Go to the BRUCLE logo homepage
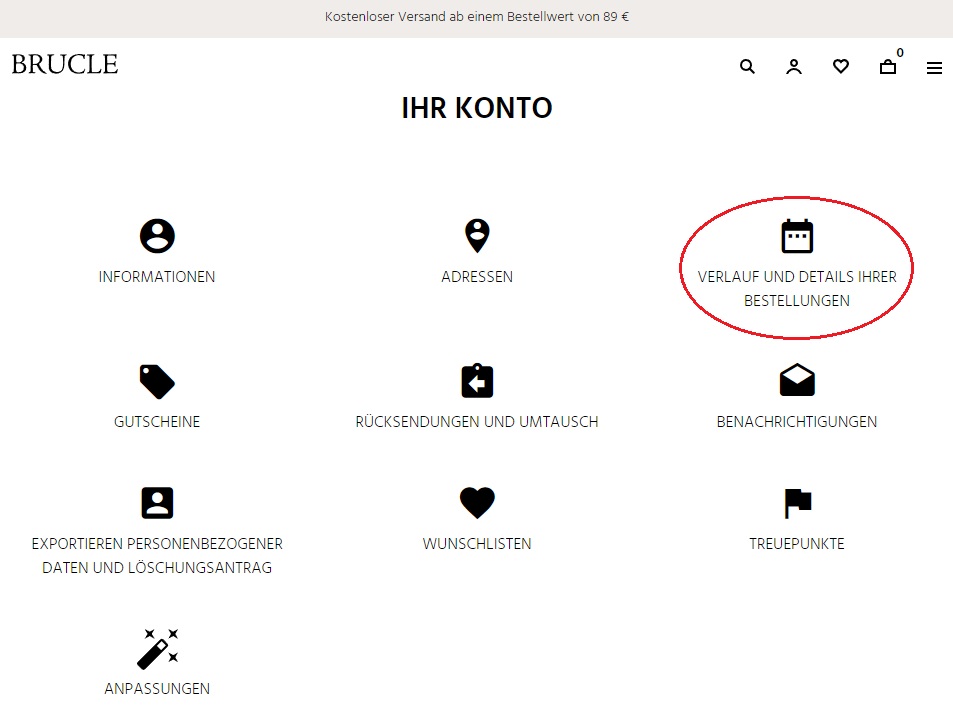953x707 pixels. pos(65,65)
